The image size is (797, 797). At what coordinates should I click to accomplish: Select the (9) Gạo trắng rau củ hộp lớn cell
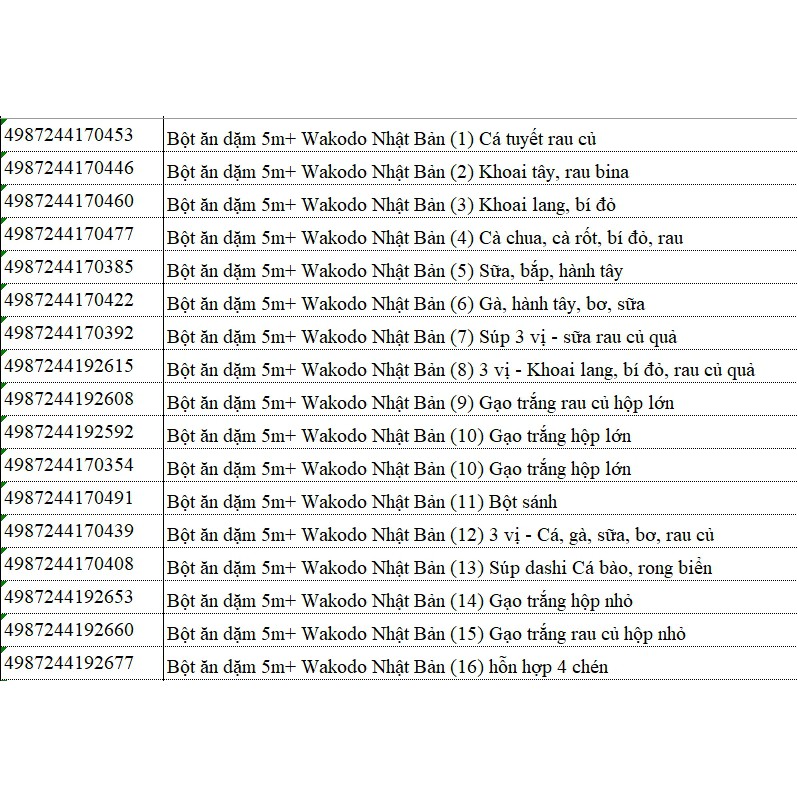(x=480, y=400)
